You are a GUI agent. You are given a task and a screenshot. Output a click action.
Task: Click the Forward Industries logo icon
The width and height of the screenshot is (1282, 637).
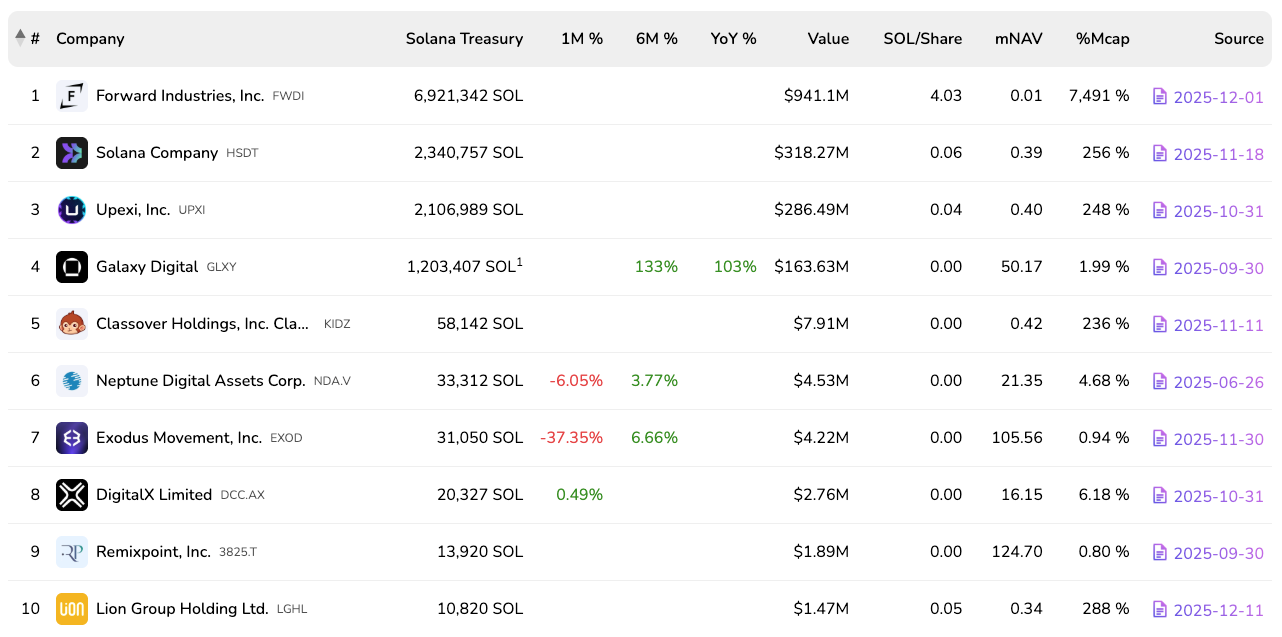pyautogui.click(x=72, y=96)
